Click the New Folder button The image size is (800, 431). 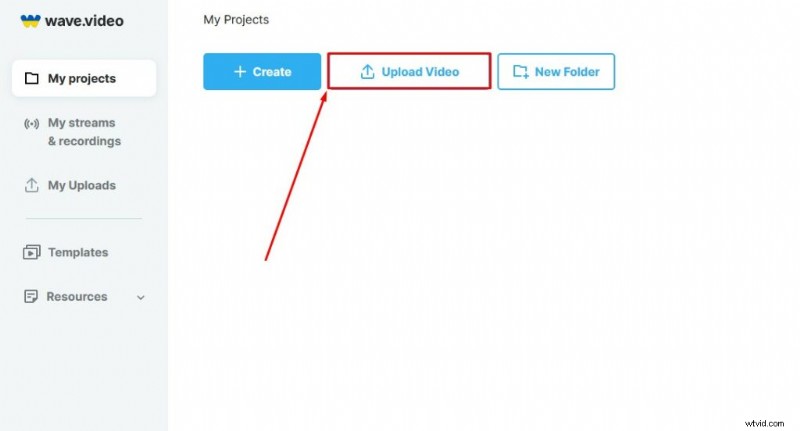[556, 71]
